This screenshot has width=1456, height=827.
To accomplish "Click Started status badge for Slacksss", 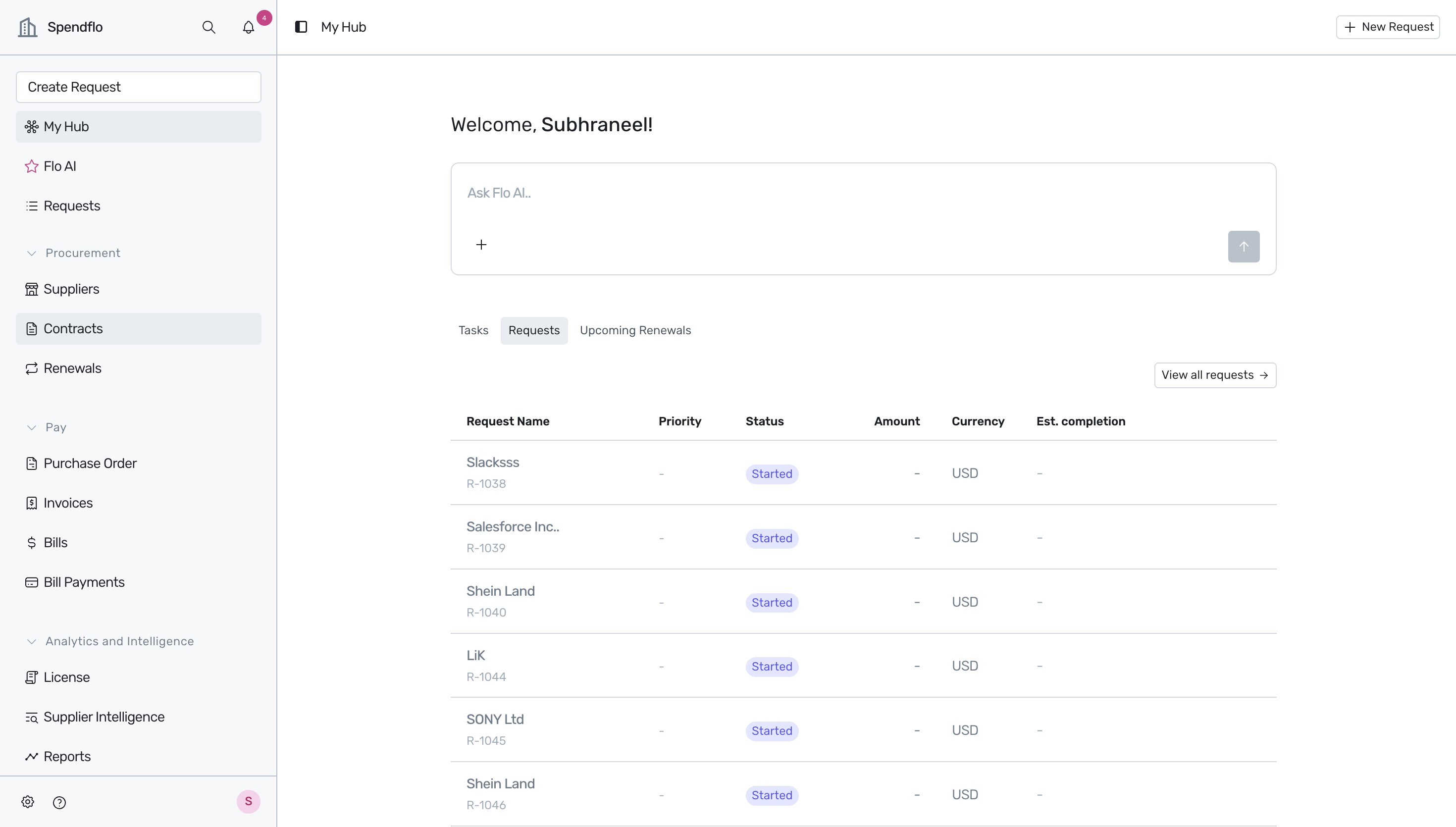I will tap(772, 474).
